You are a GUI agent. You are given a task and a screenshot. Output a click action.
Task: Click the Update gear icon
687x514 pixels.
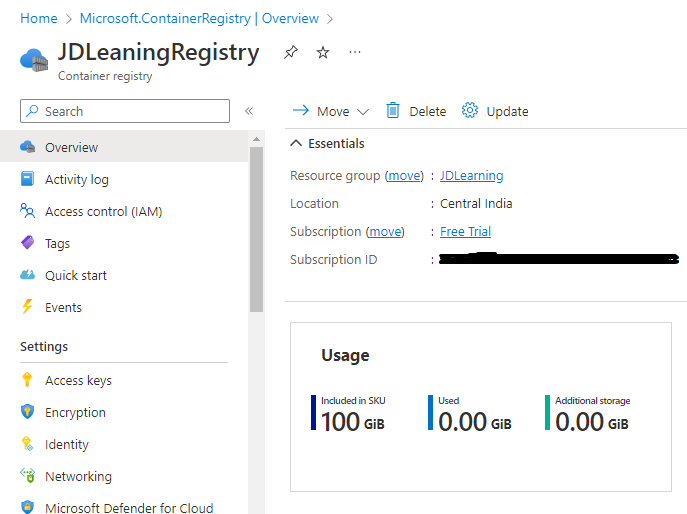pos(470,110)
